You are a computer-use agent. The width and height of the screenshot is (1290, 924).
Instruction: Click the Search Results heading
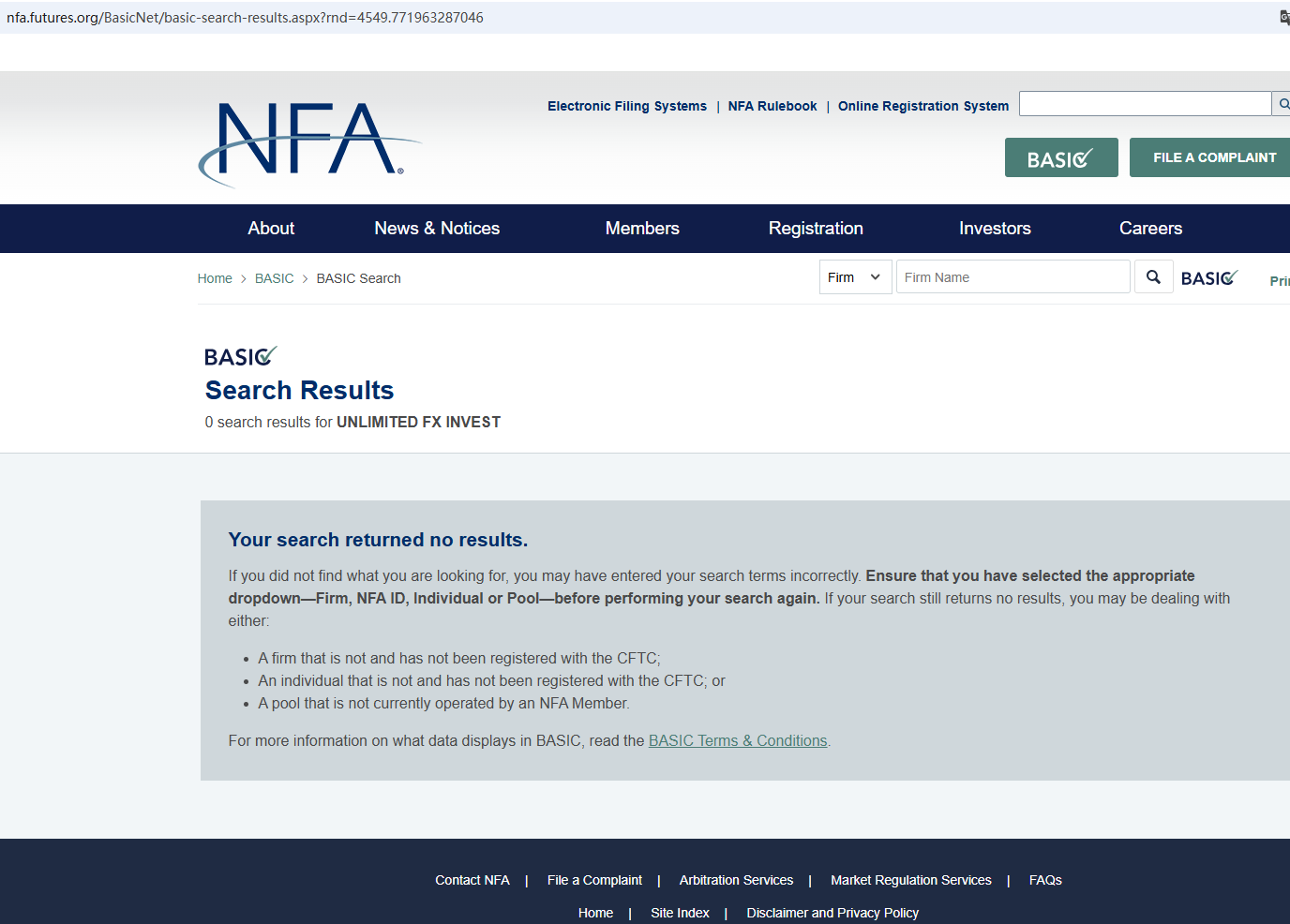pyautogui.click(x=299, y=390)
